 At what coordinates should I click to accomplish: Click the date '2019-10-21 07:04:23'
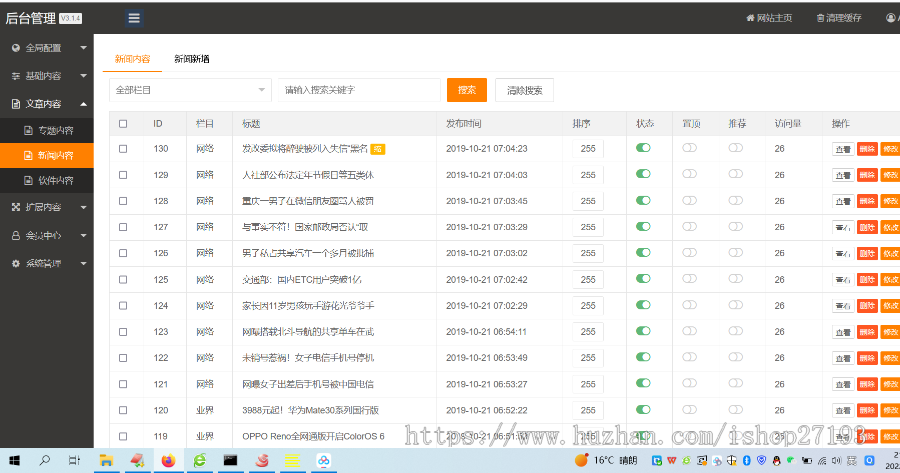coord(487,149)
